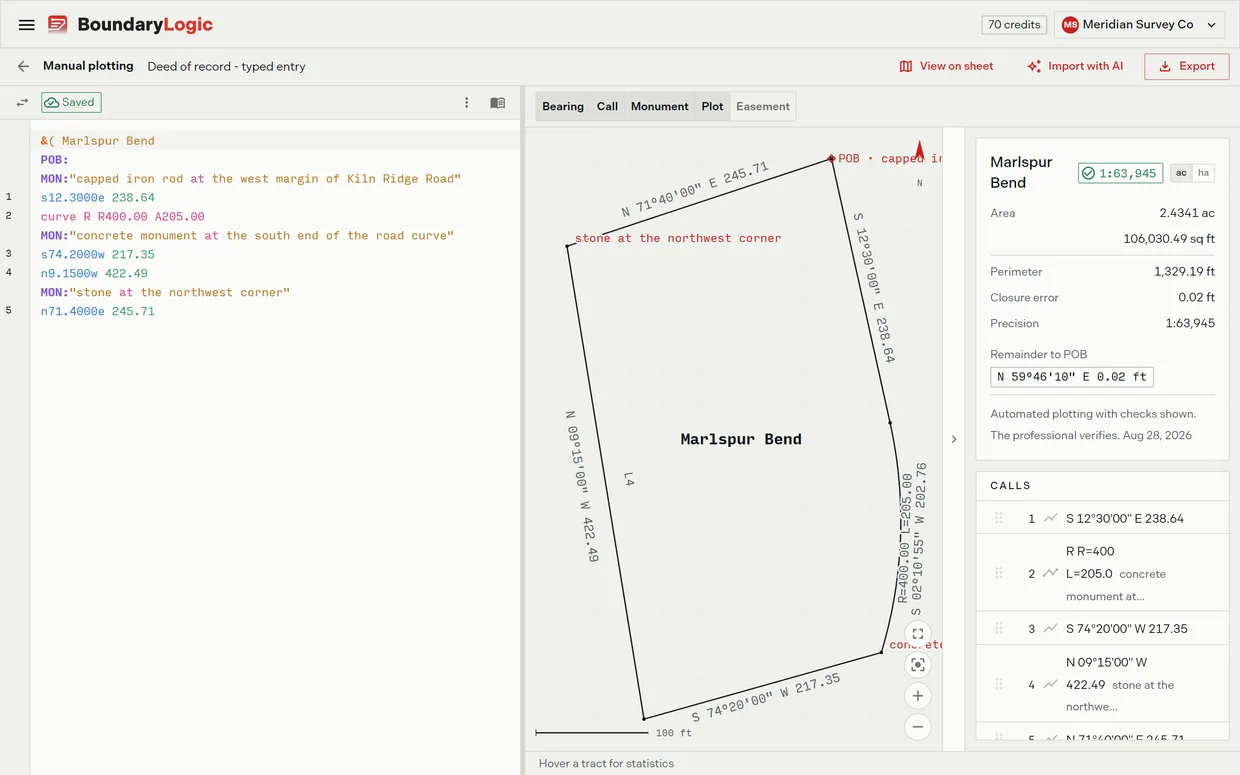The image size is (1240, 775).
Task: Click the Export button
Action: pyautogui.click(x=1186, y=66)
